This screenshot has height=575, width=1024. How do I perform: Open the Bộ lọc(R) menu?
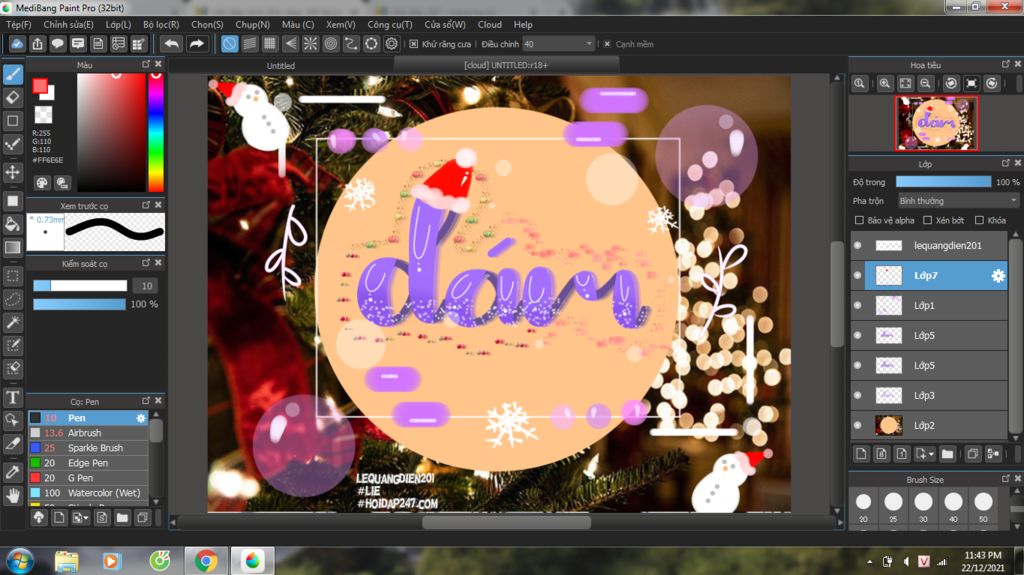click(161, 24)
